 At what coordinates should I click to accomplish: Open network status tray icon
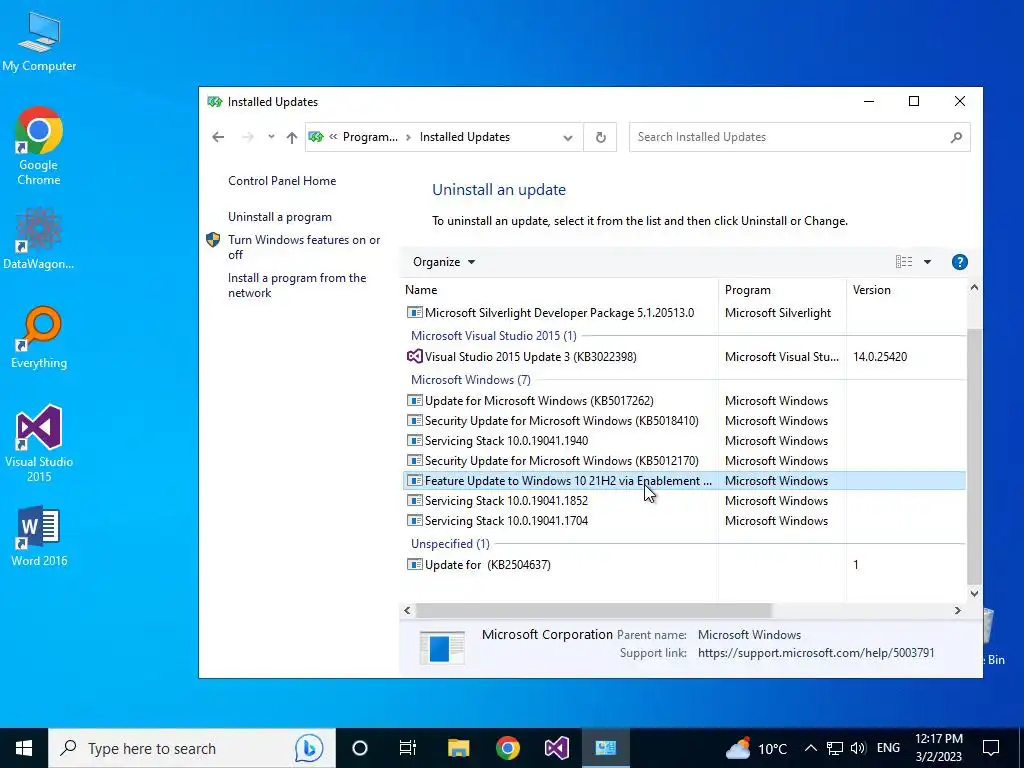[835, 748]
